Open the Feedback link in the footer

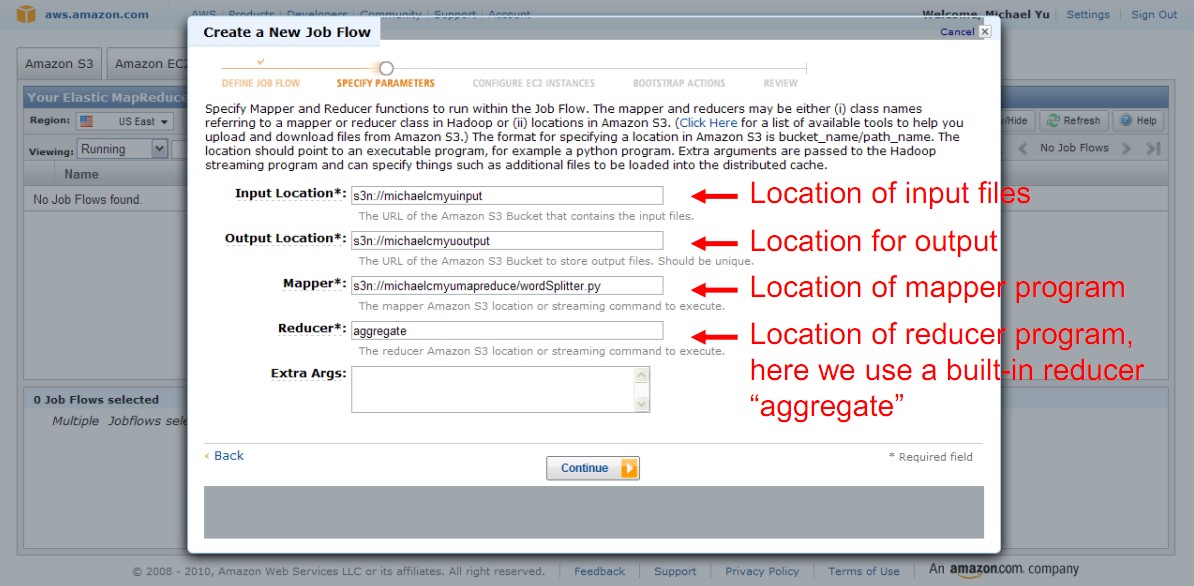click(599, 572)
